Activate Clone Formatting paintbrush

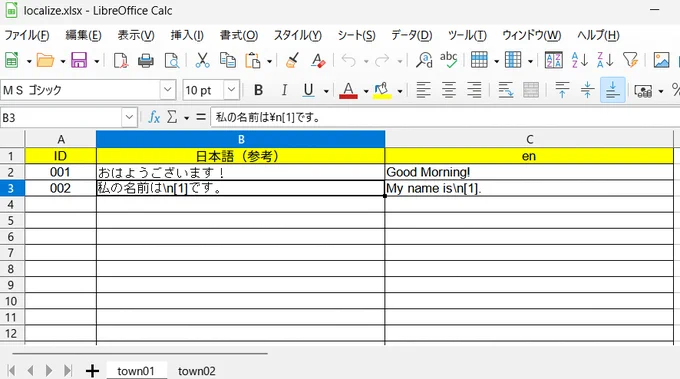click(x=293, y=60)
